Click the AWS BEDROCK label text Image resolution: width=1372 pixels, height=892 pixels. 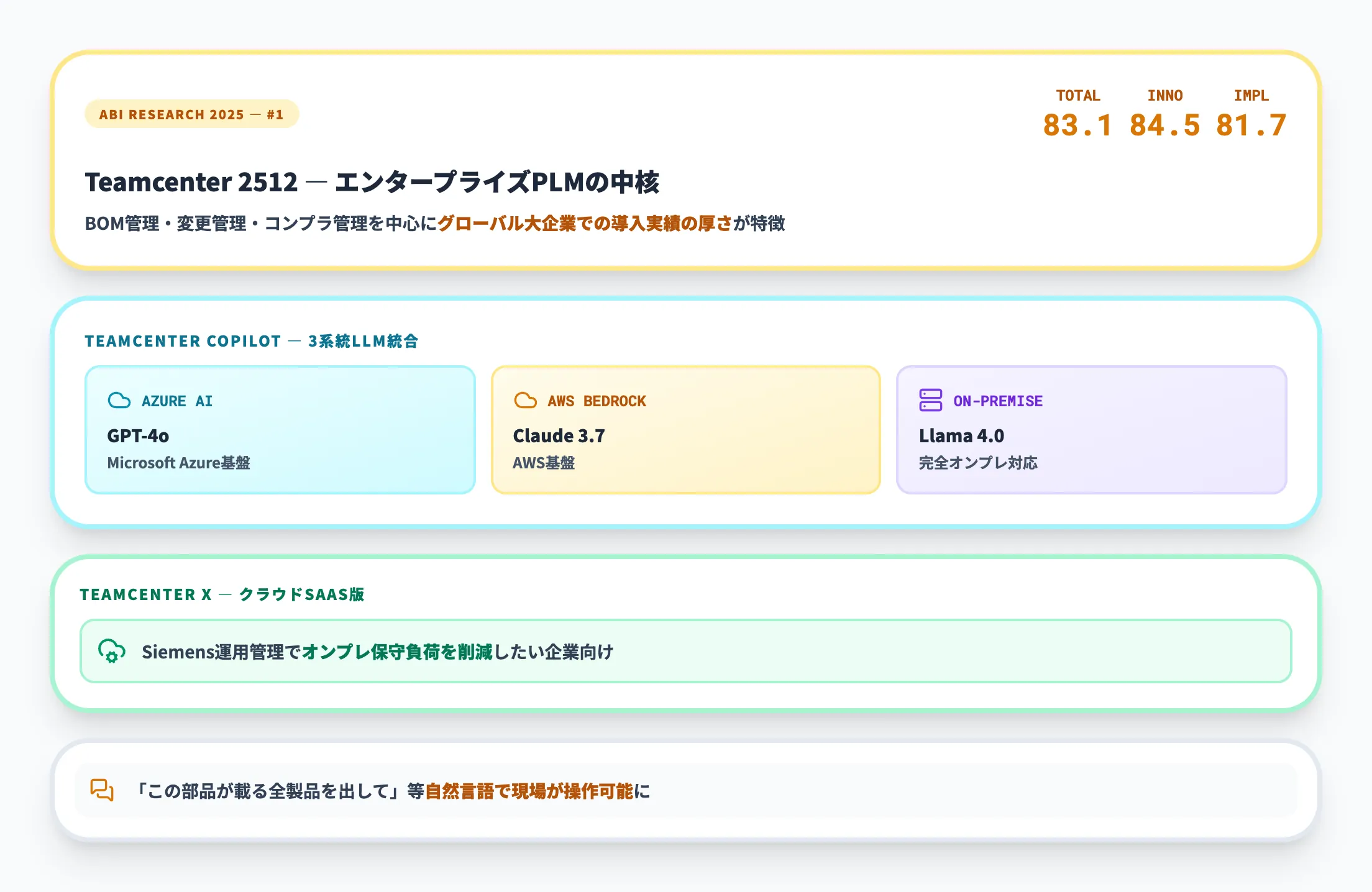tap(597, 401)
